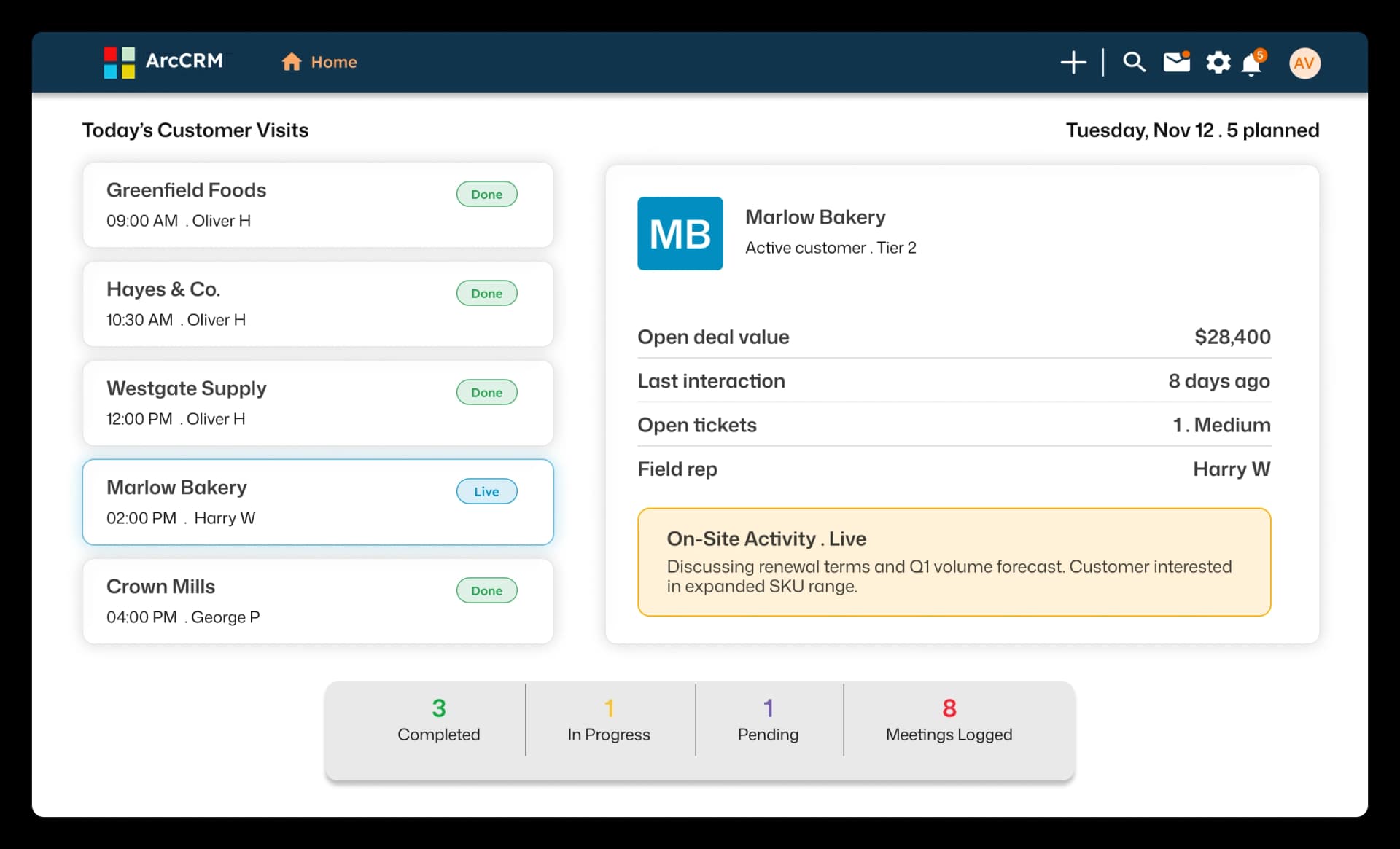Click the ArcCRM colored squares logo
Viewport: 1400px width, 849px height.
[x=119, y=62]
